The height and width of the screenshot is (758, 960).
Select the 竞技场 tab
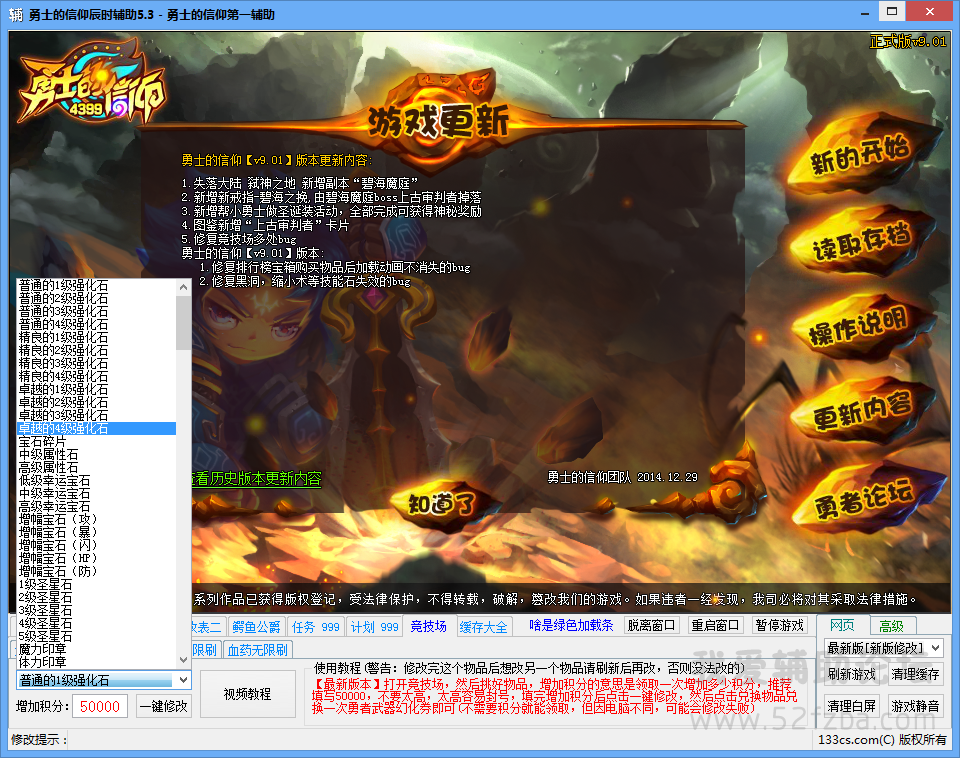point(429,626)
